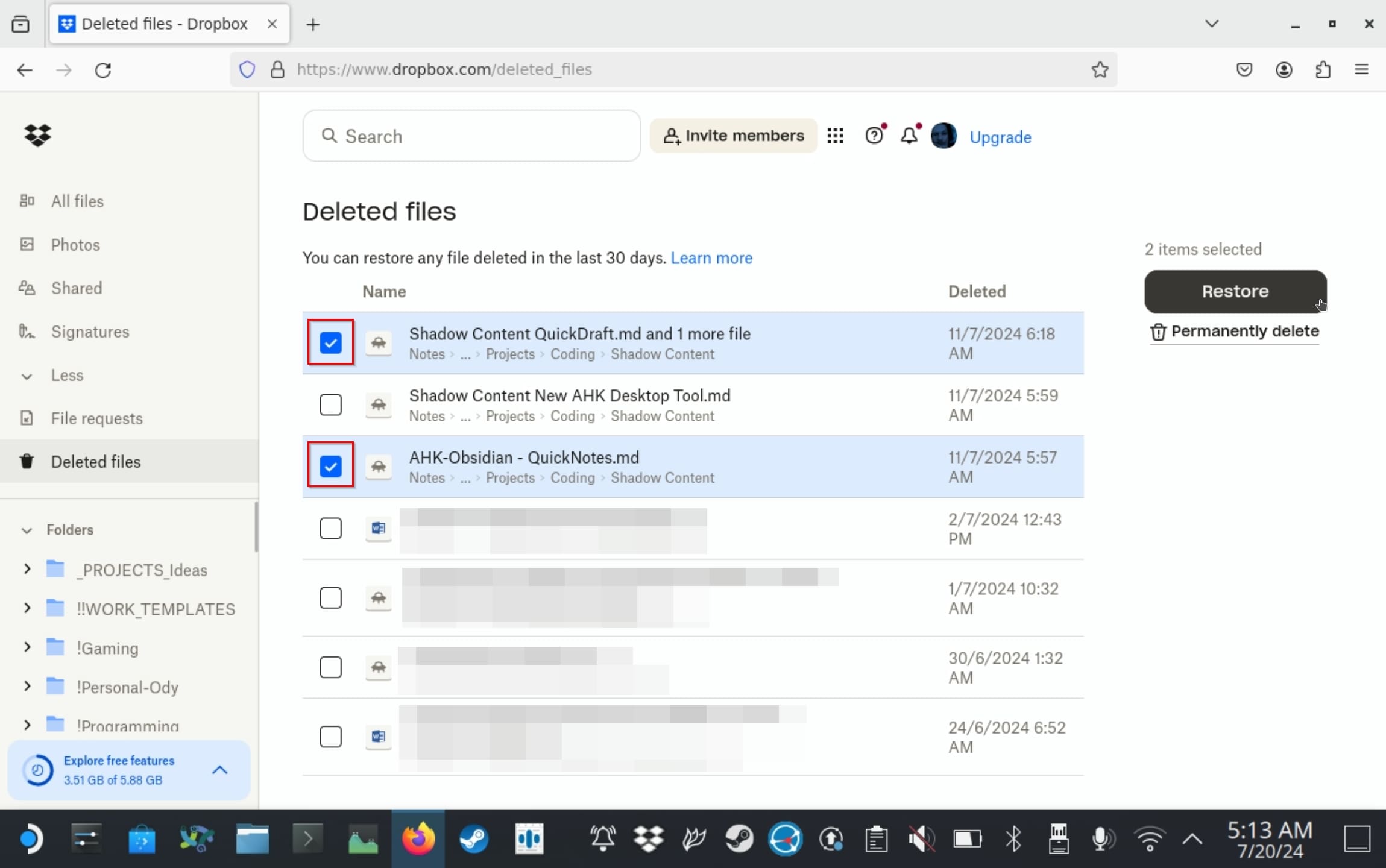Image resolution: width=1386 pixels, height=868 pixels.
Task: Open the _PROJECTS_Ideas folder label
Action: (x=142, y=570)
